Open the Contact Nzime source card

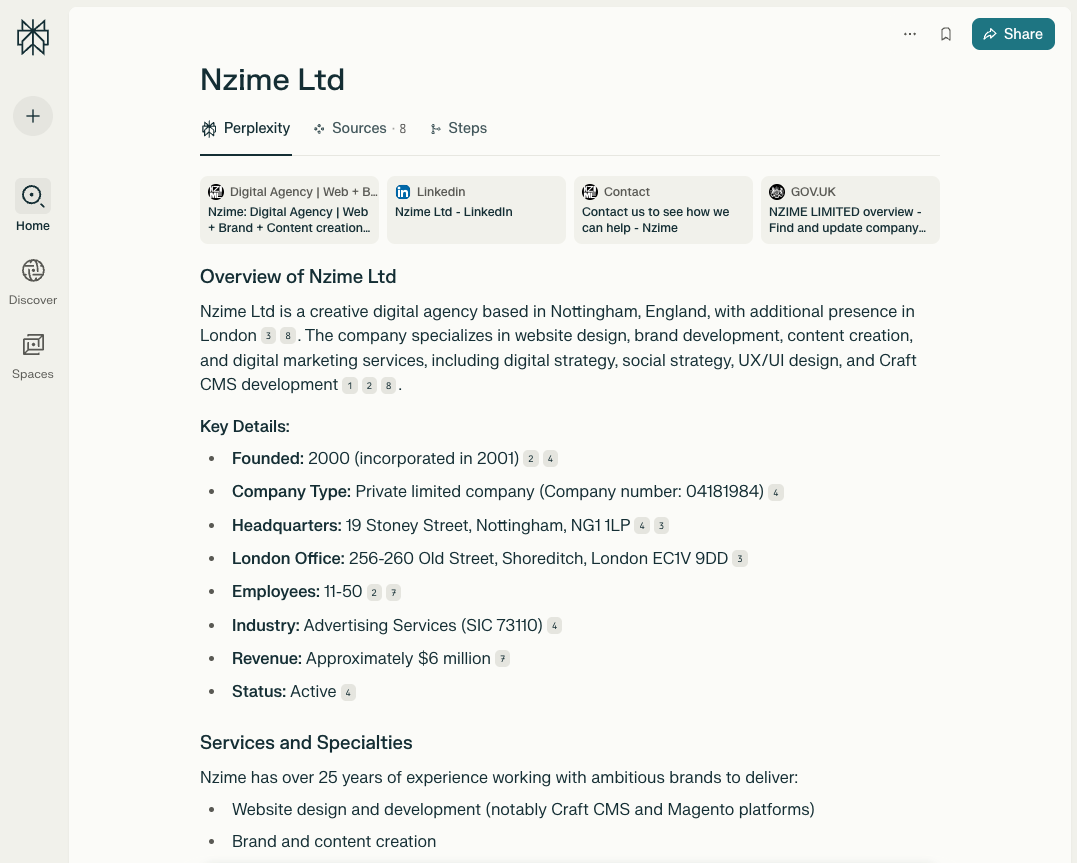click(663, 210)
